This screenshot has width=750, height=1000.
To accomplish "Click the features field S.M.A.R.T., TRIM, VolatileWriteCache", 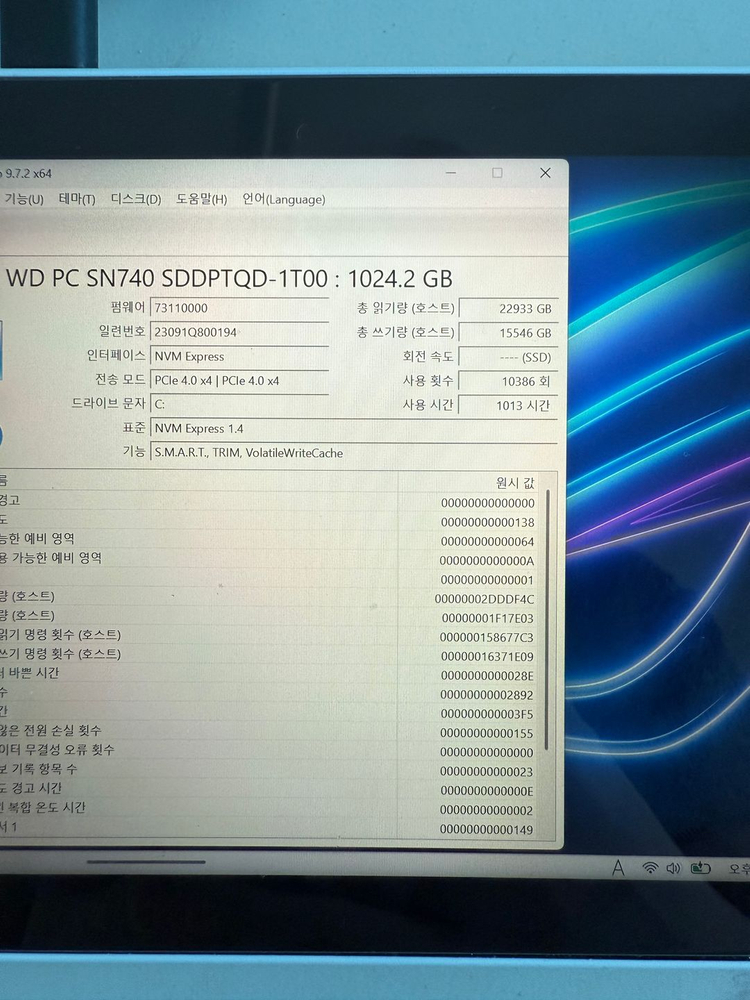I will pos(354,453).
